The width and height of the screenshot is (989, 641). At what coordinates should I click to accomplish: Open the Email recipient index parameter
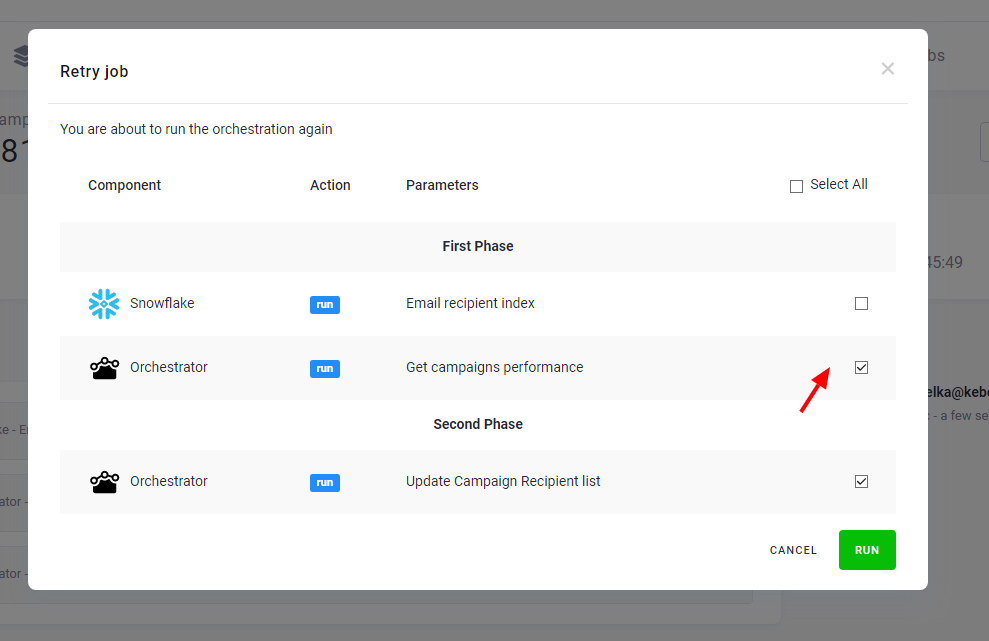470,303
